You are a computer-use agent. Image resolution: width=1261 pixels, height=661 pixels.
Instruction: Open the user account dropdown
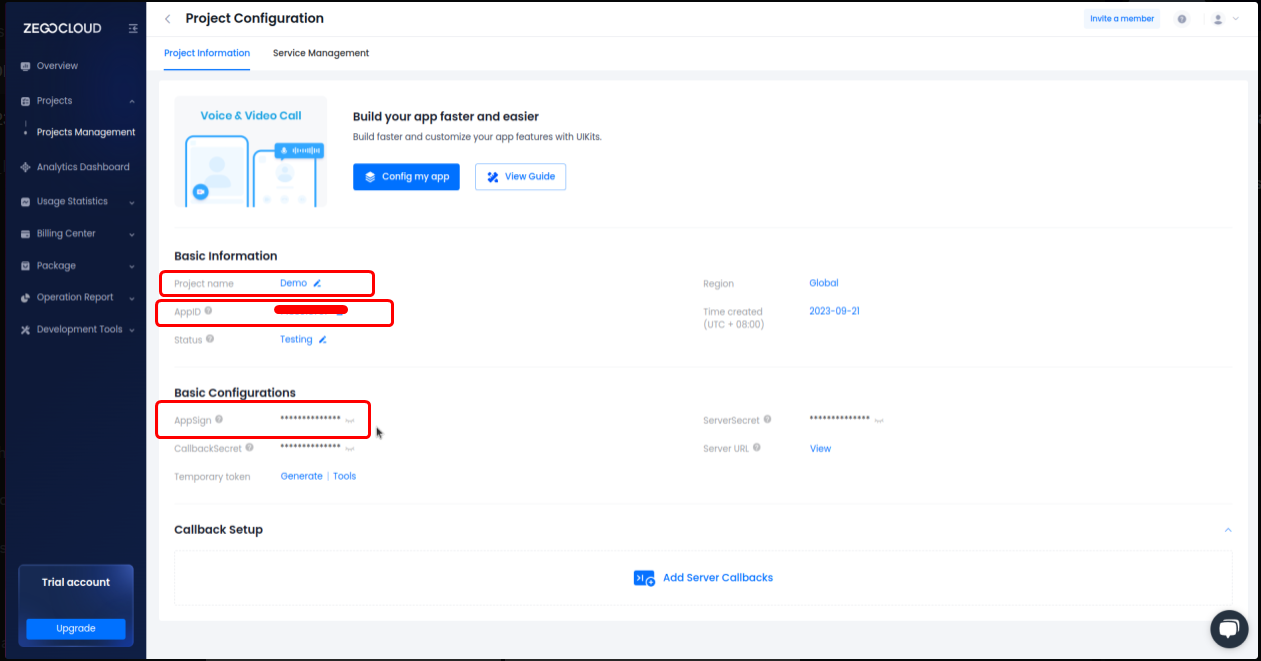pyautogui.click(x=1225, y=19)
